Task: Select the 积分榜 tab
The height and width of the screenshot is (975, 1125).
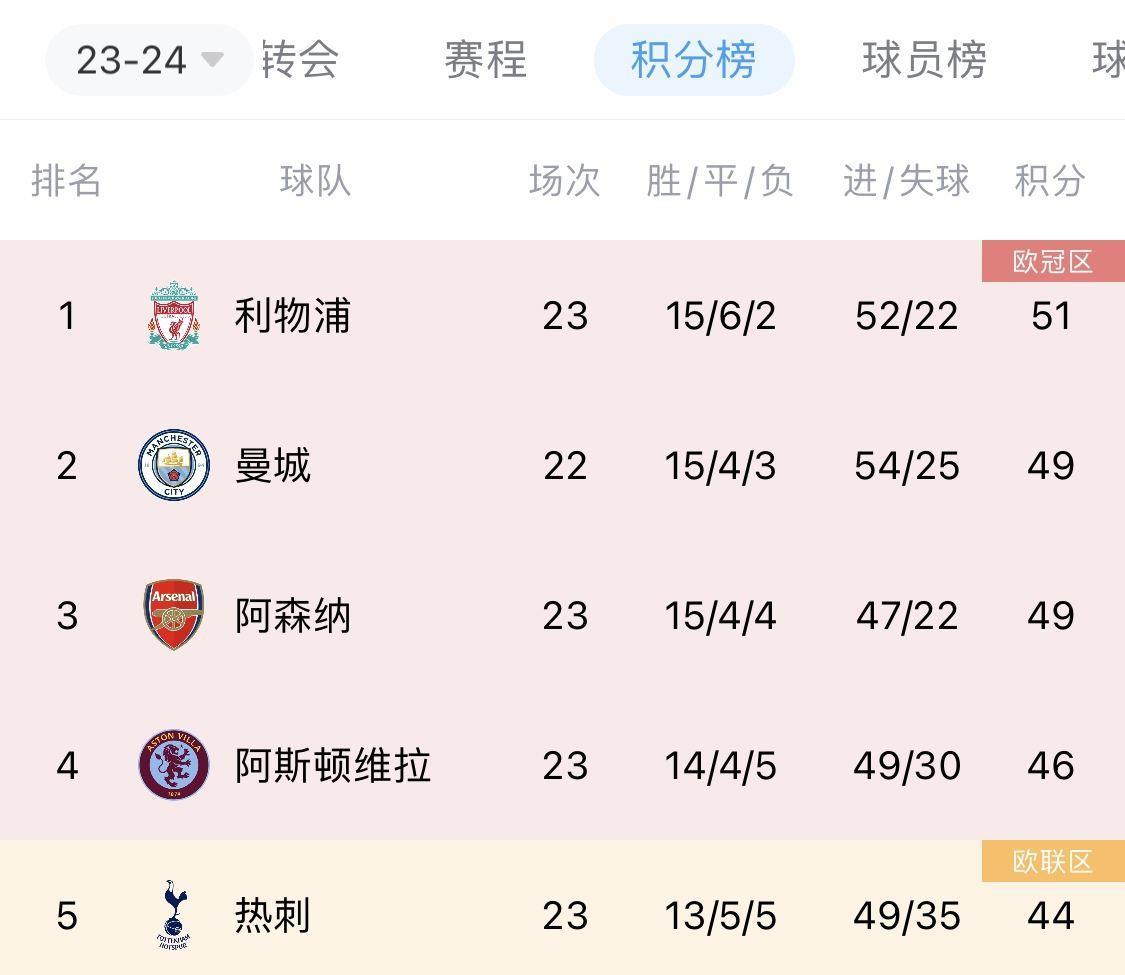Action: (694, 60)
